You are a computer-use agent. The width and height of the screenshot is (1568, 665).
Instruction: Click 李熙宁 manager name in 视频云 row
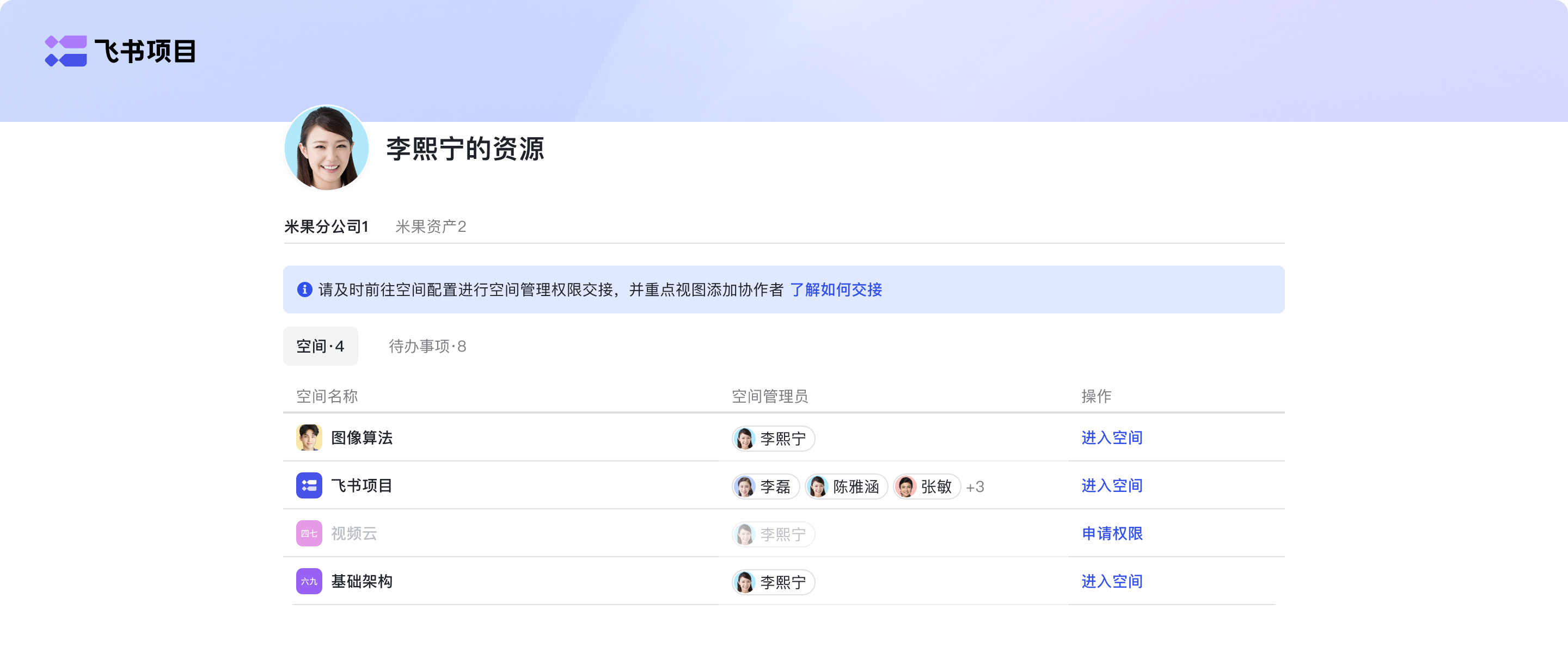coord(783,535)
